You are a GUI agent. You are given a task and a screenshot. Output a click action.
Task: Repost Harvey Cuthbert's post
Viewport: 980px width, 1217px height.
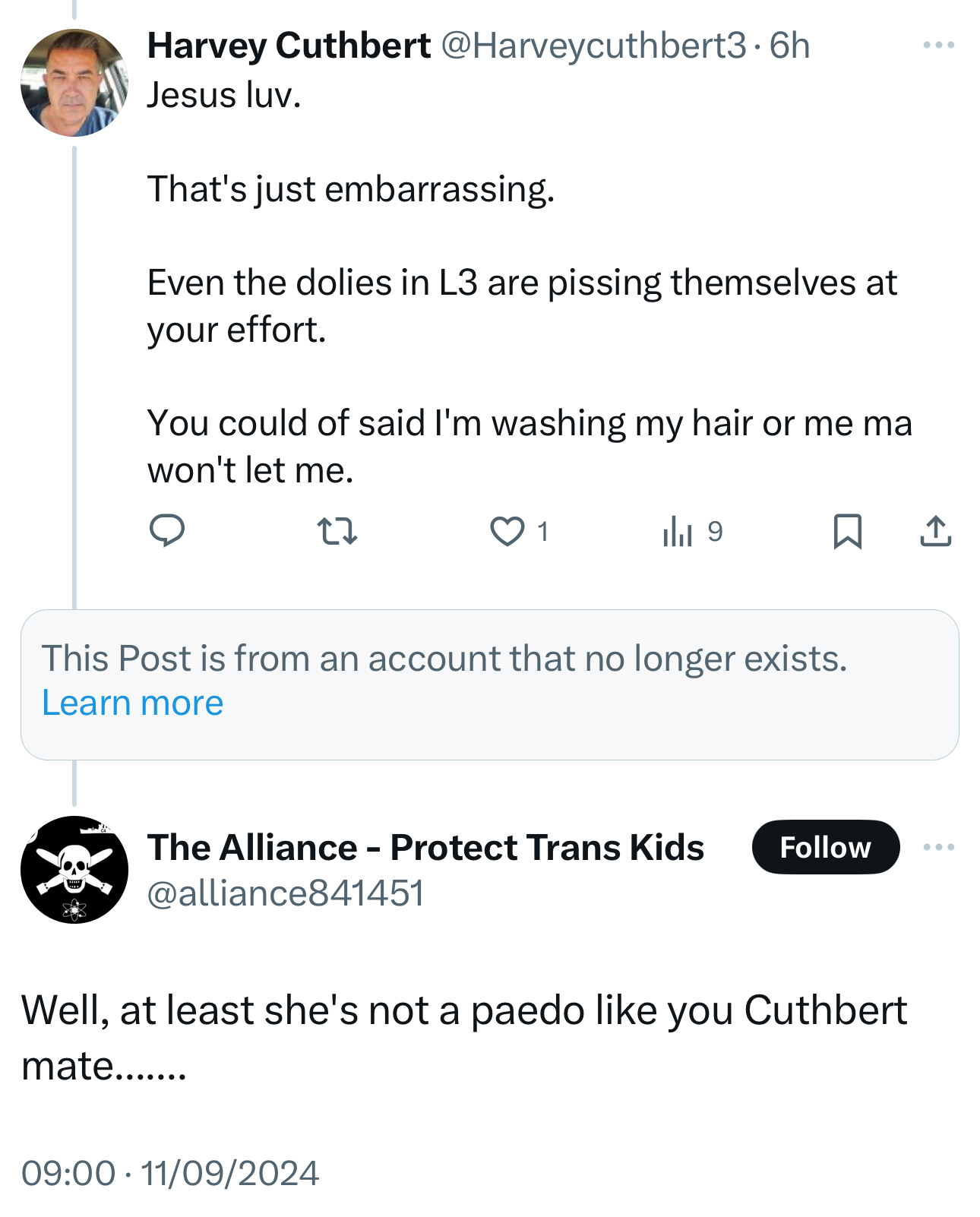coord(337,531)
